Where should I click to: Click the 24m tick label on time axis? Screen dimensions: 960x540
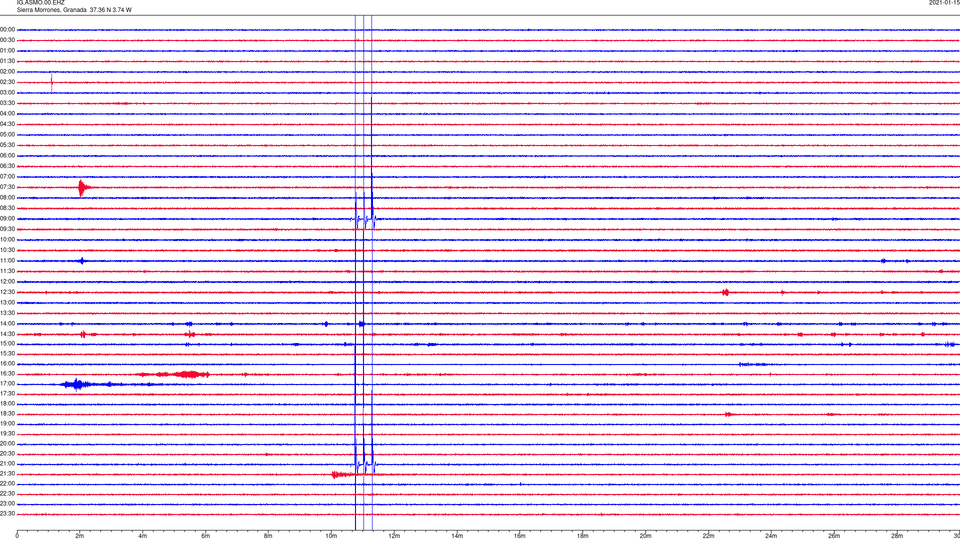771,536
